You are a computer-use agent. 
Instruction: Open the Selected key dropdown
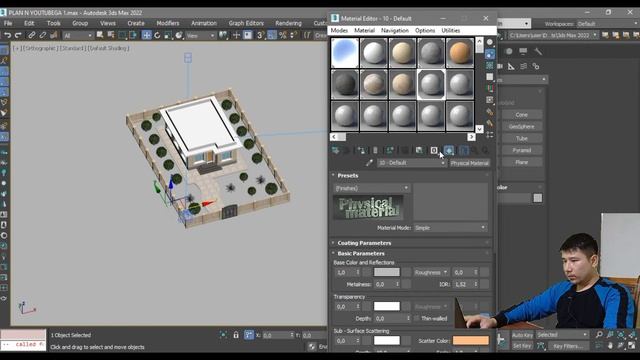562,335
